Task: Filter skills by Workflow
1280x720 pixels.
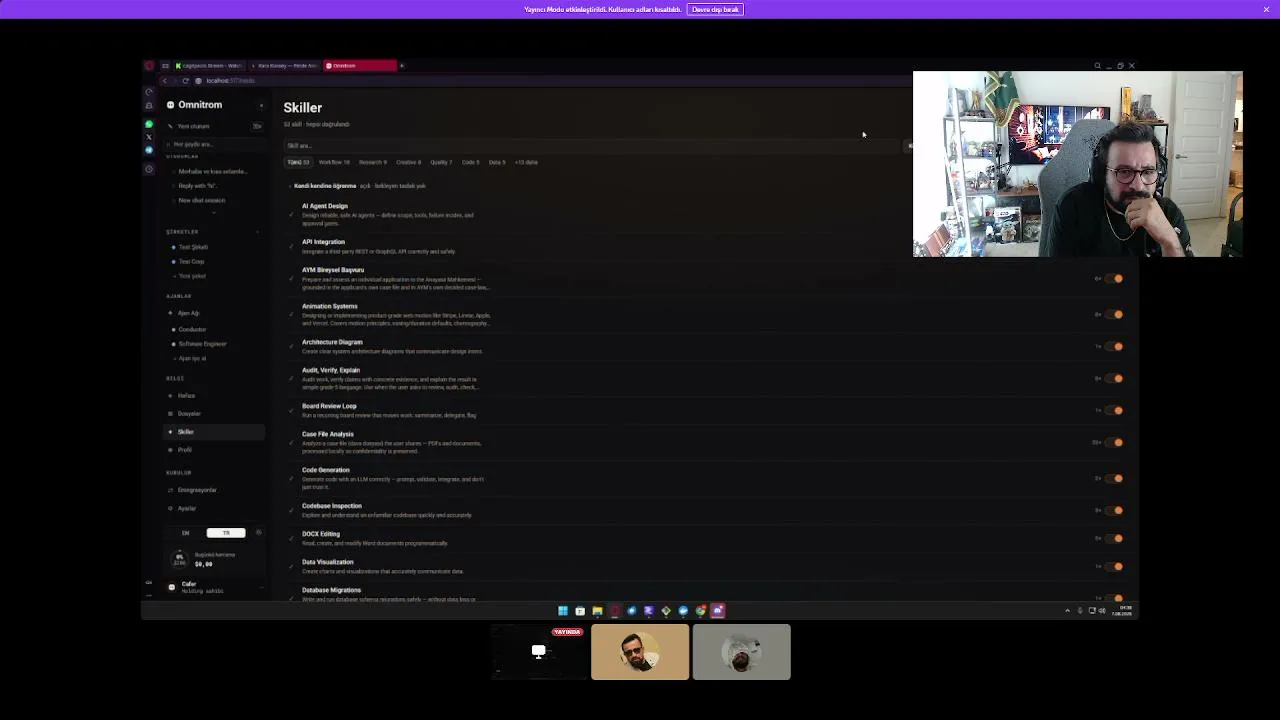Action: pos(334,162)
